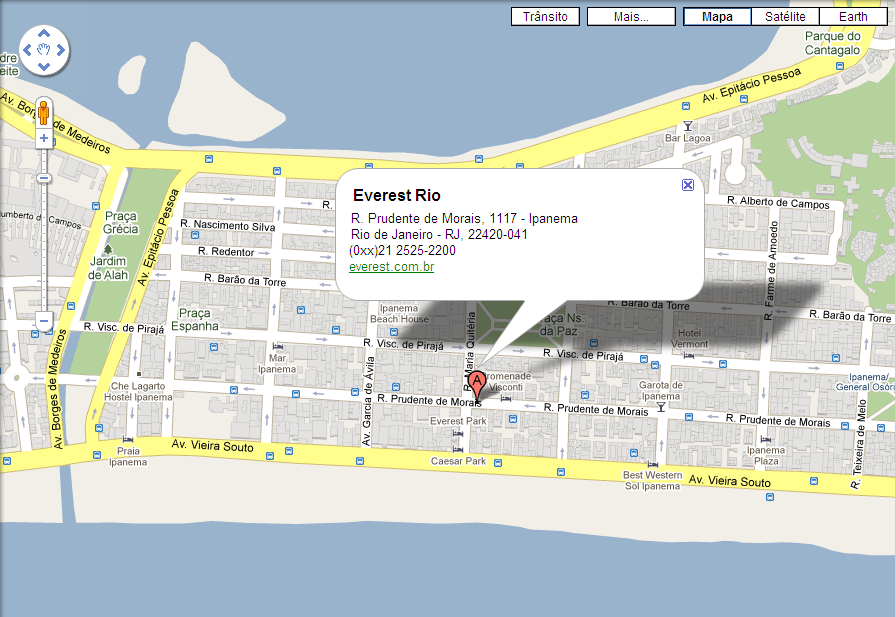Click the hotel icon below Hotel Vermont
Viewport: 896px width, 617px height.
(689, 355)
